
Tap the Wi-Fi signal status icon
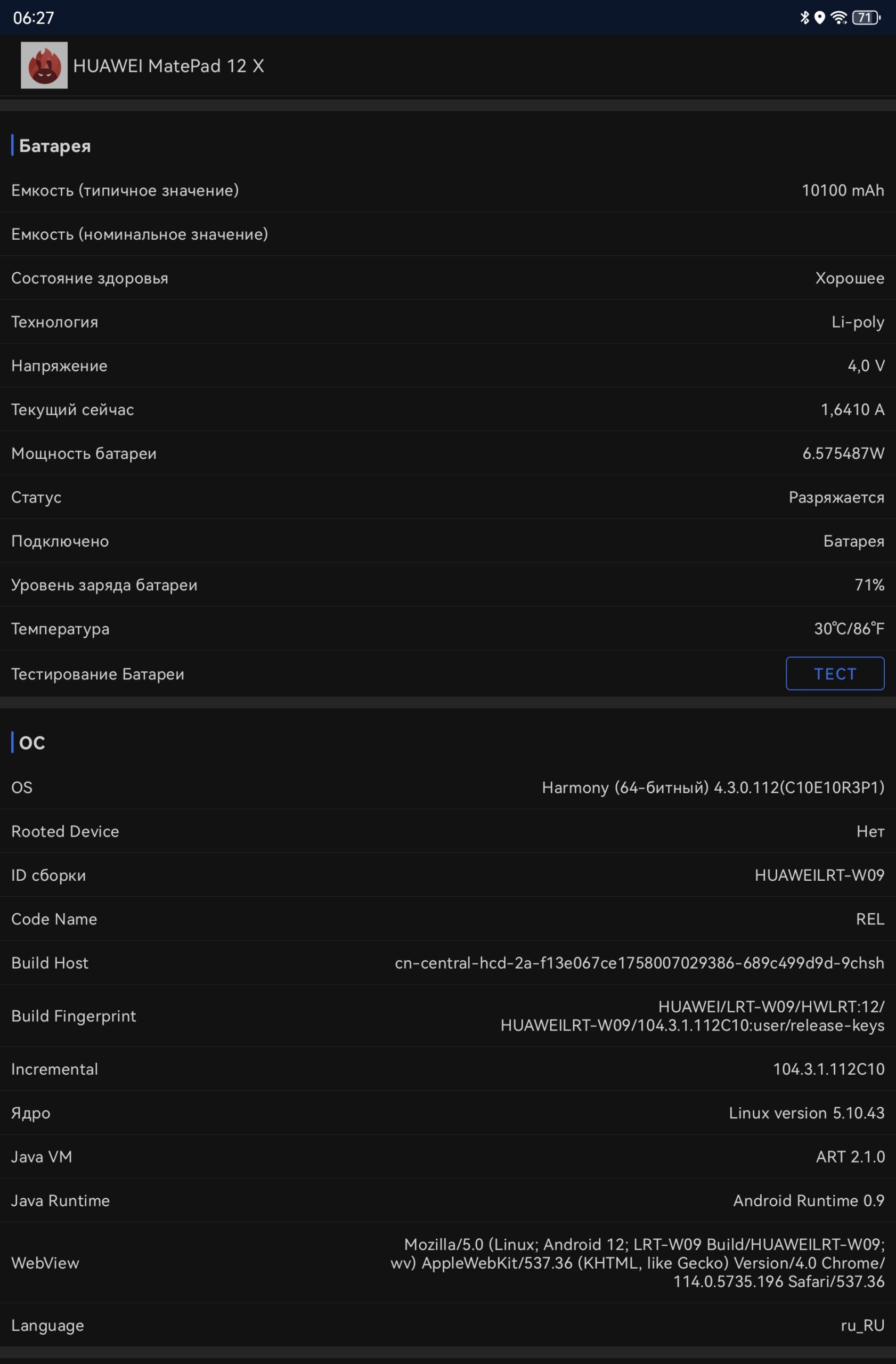coord(838,18)
